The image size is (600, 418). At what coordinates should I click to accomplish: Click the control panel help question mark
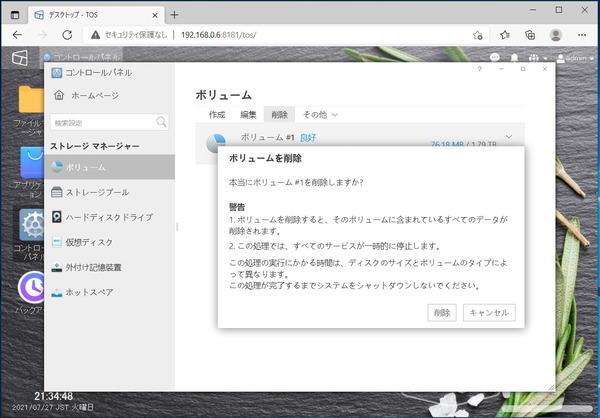(479, 70)
